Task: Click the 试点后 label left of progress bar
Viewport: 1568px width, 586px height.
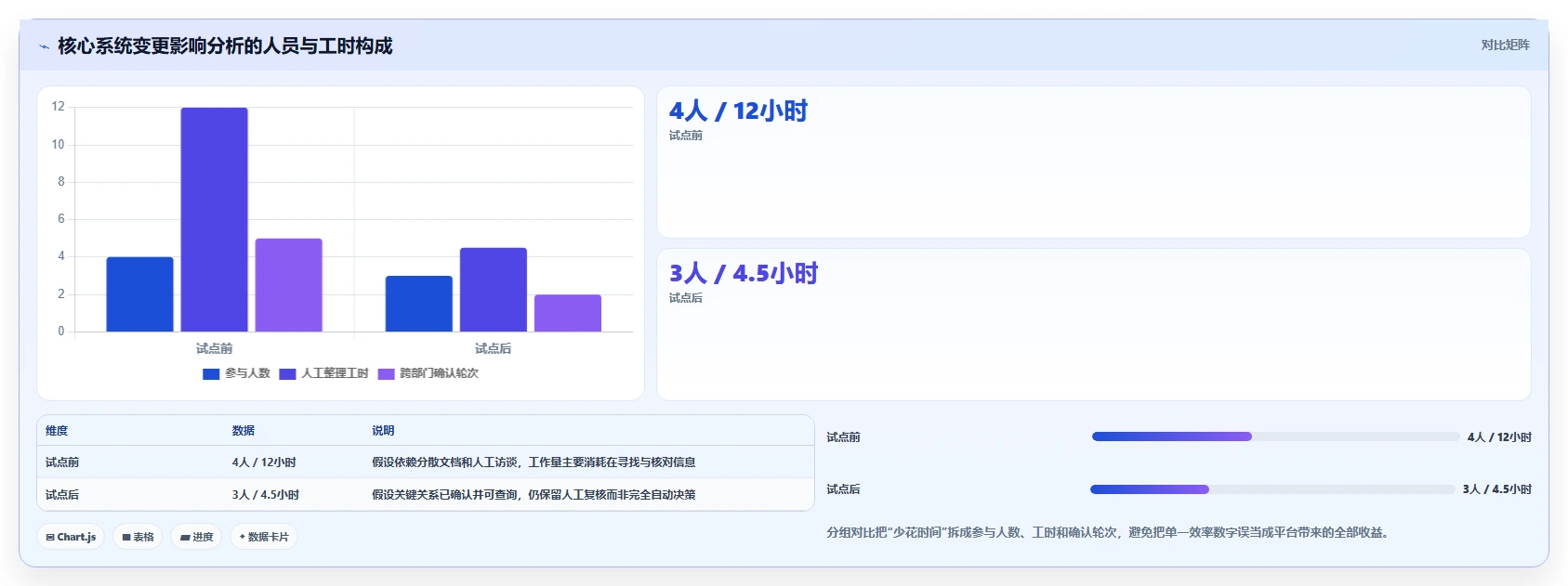Action: click(x=844, y=489)
